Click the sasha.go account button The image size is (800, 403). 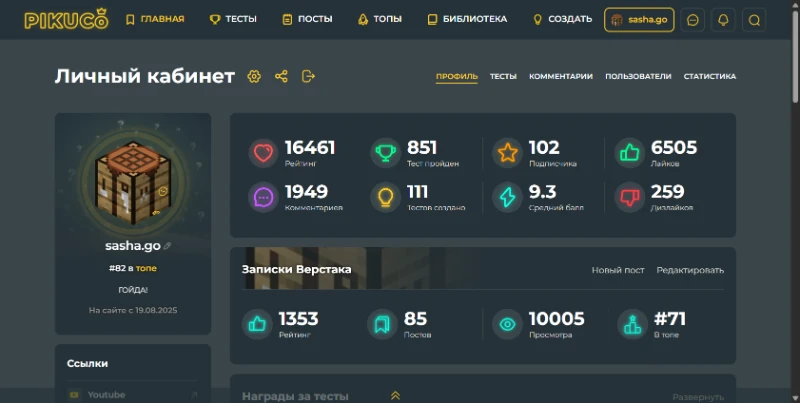639,20
